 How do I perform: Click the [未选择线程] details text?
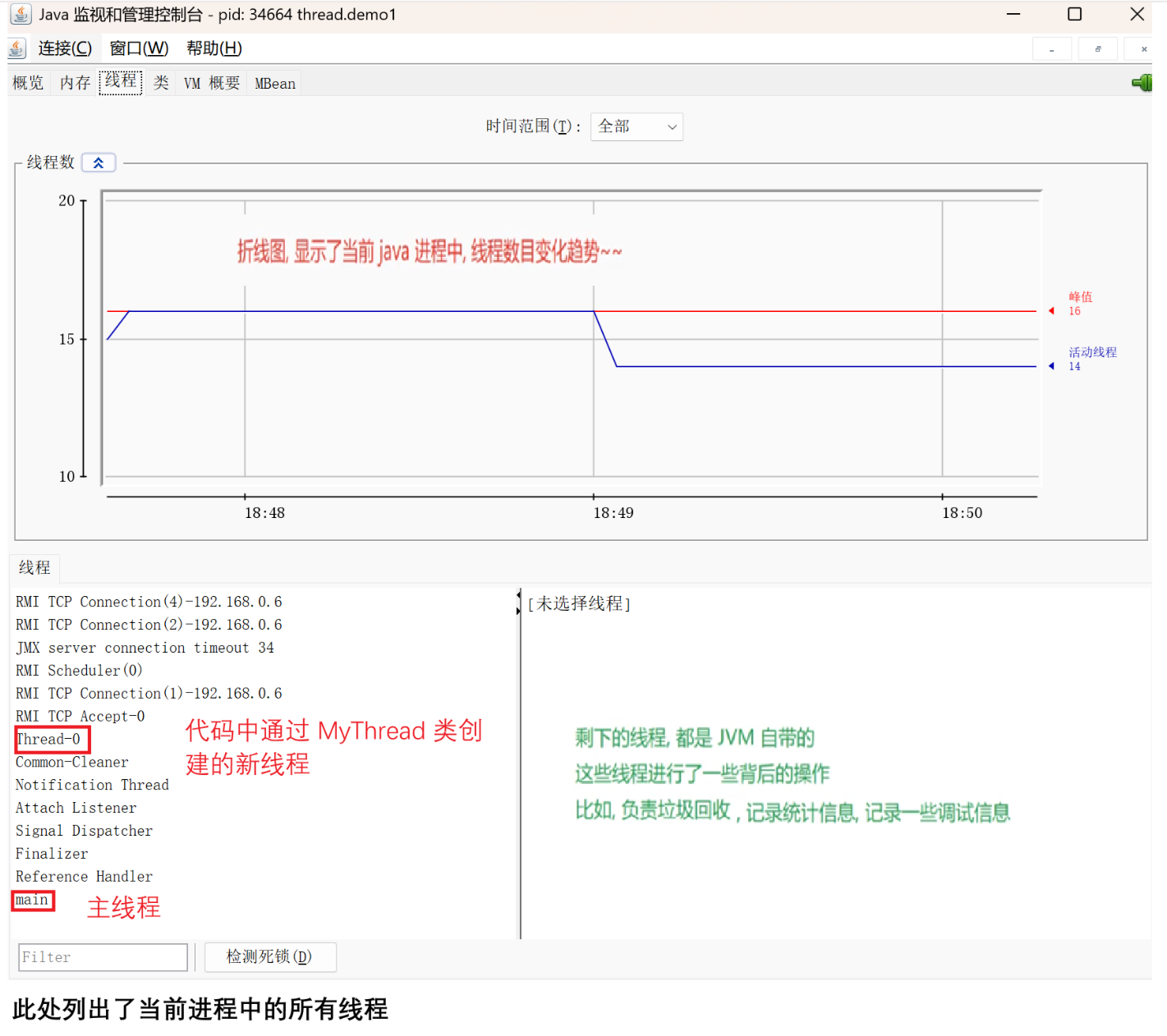click(580, 604)
